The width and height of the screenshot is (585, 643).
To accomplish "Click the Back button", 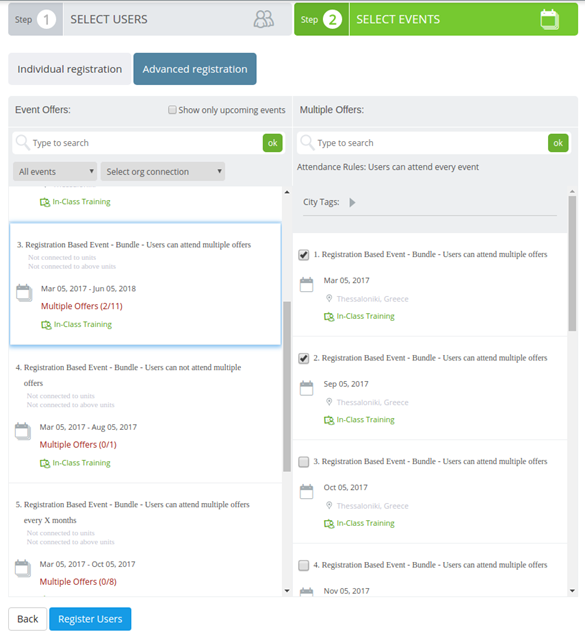I will (x=27, y=618).
